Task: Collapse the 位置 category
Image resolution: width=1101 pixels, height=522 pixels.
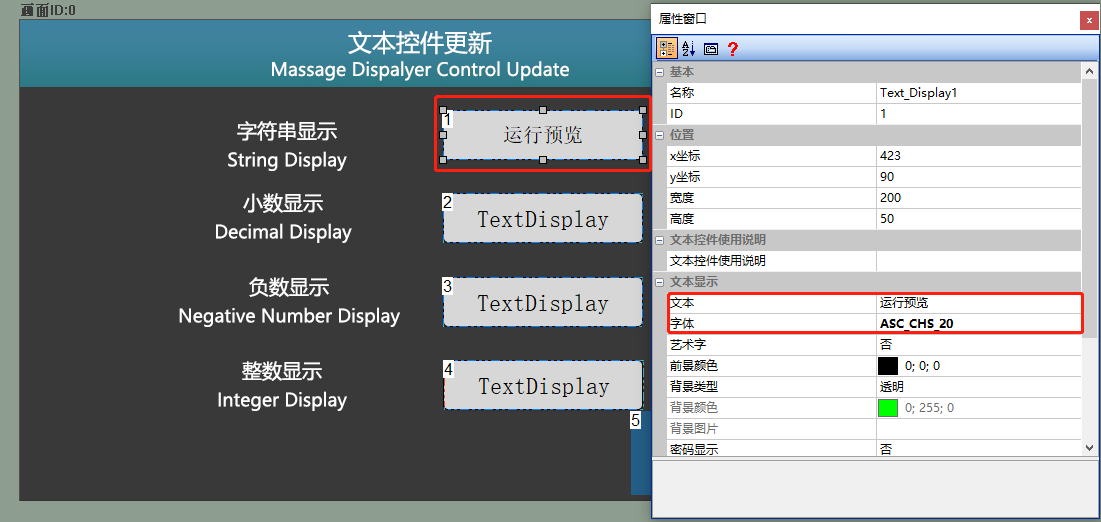Action: 659,135
